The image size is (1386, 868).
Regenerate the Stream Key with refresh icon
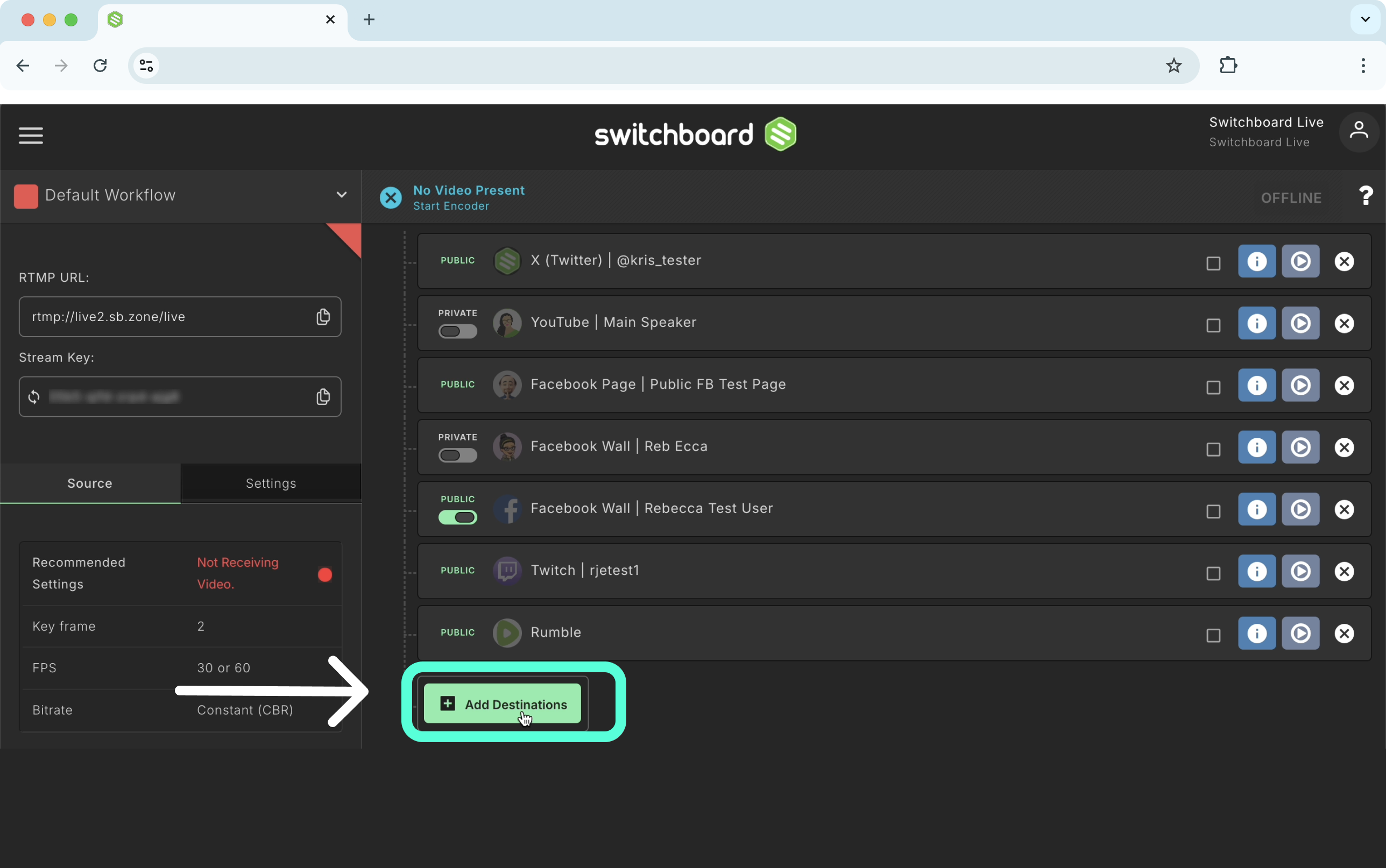click(x=34, y=397)
